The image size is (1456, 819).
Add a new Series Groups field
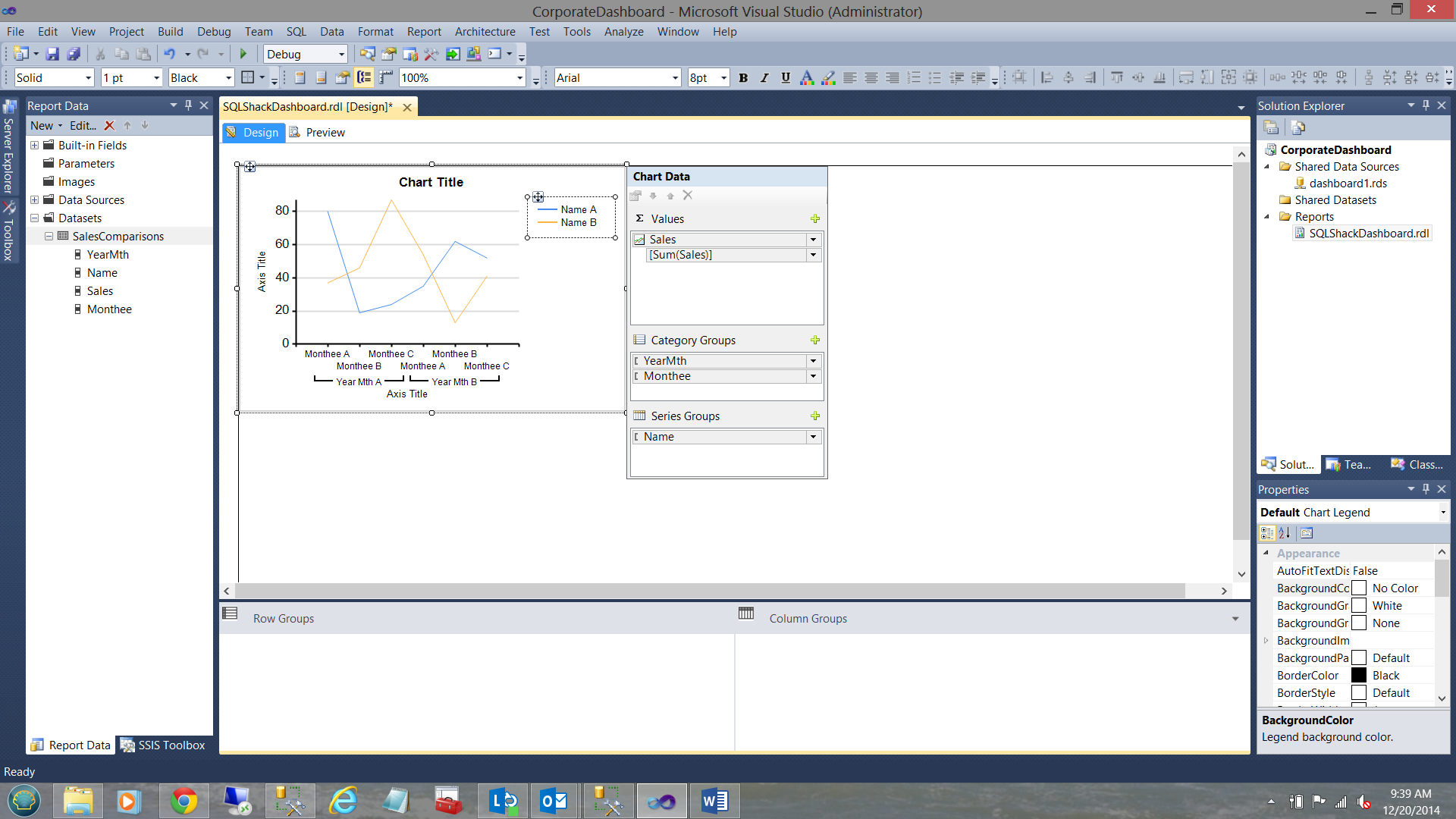pos(815,416)
